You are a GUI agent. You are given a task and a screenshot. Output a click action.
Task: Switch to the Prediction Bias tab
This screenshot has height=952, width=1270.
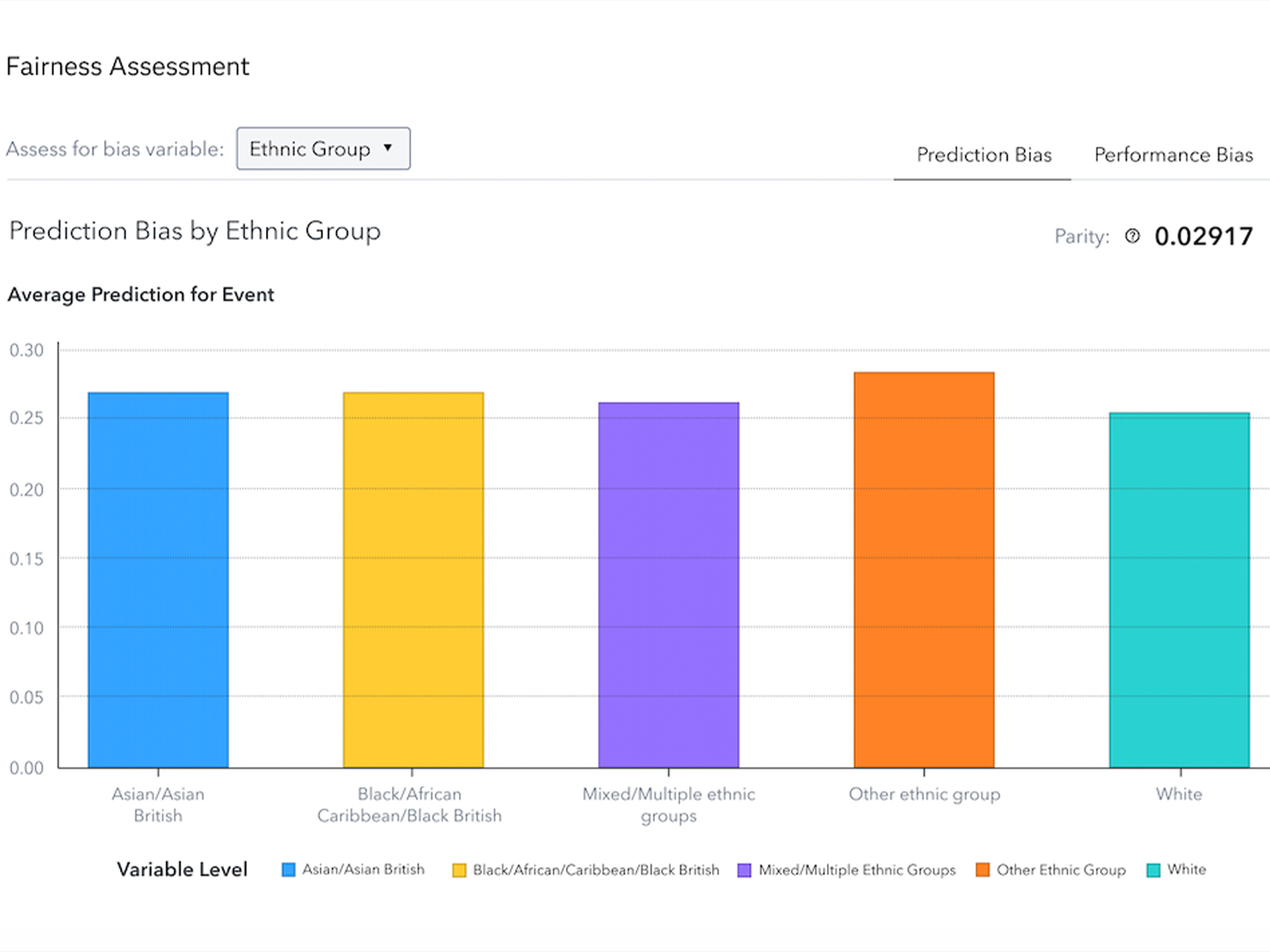coord(983,155)
